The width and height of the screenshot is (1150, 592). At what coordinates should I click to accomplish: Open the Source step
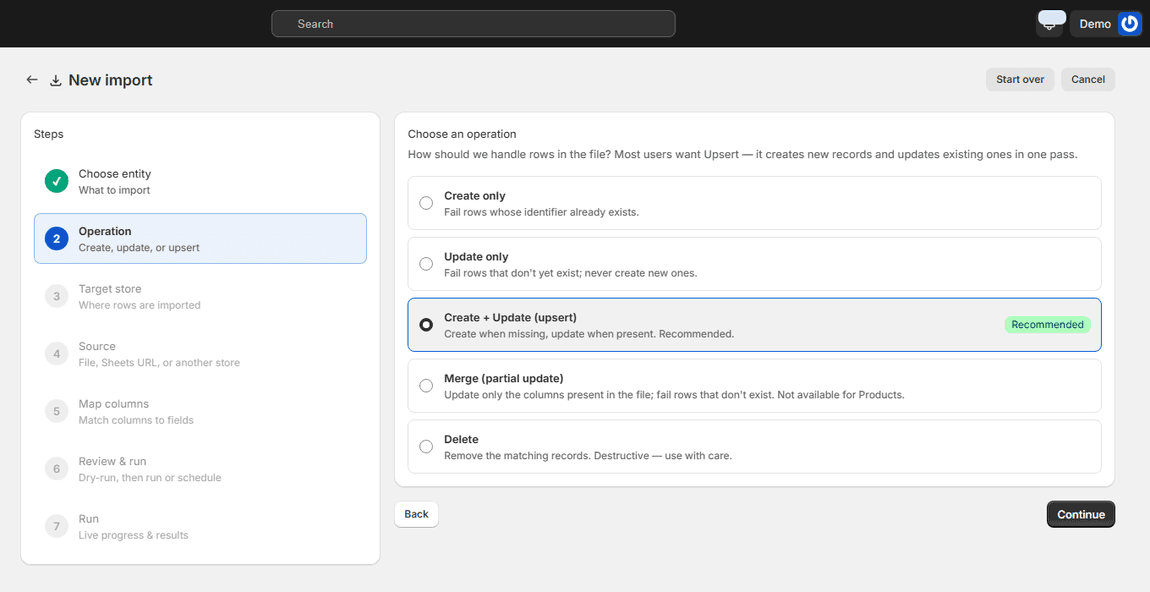(x=200, y=354)
